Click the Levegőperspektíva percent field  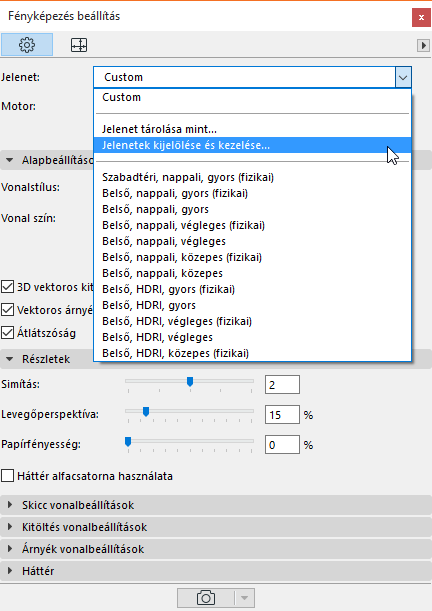coord(282,415)
